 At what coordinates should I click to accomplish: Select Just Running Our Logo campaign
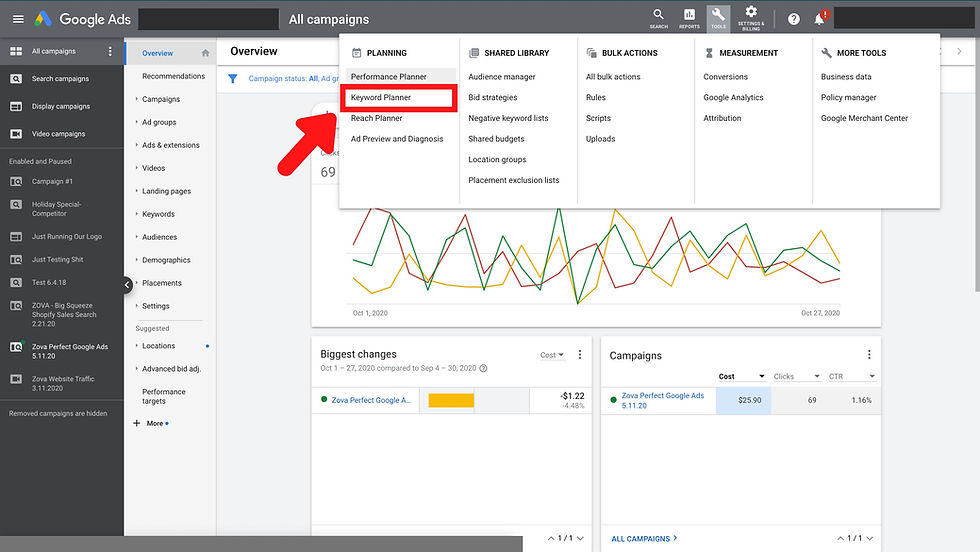click(x=67, y=236)
